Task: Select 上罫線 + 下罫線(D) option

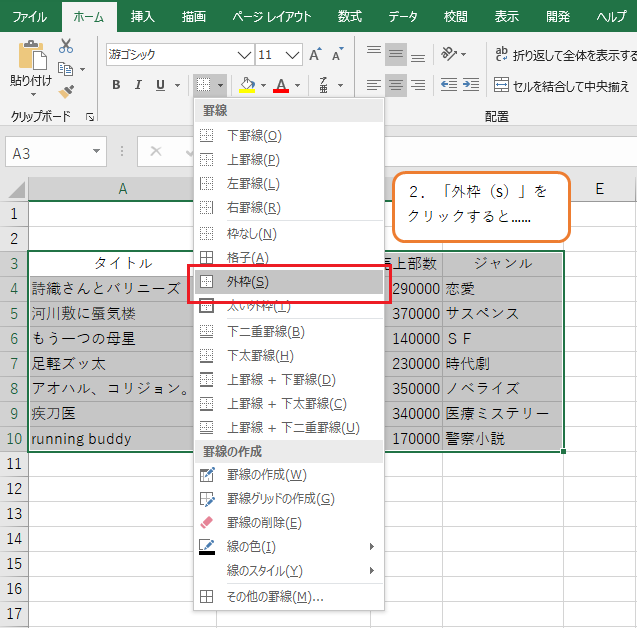Action: tap(289, 380)
